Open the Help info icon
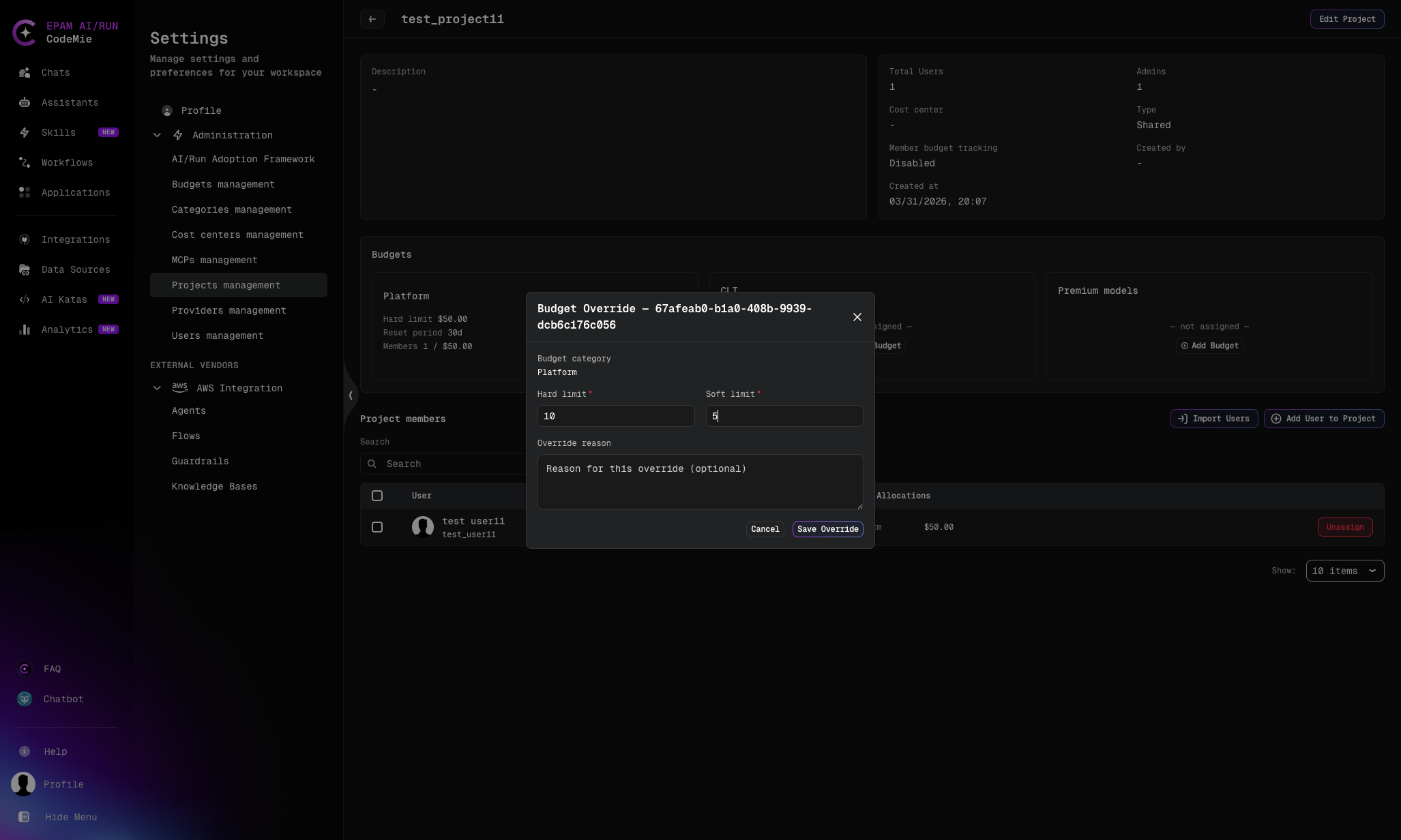The width and height of the screenshot is (1401, 840). click(25, 751)
